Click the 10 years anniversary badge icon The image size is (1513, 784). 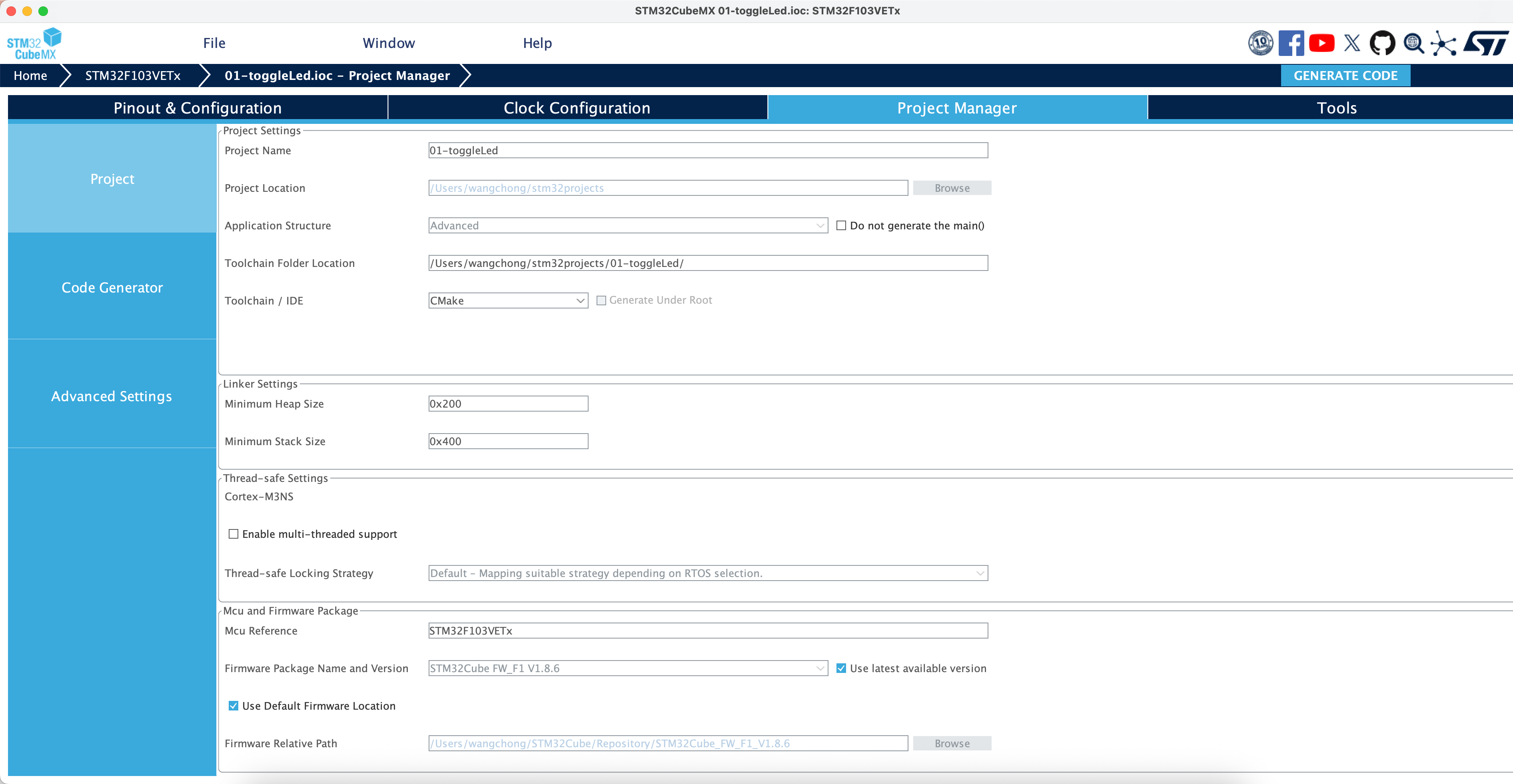click(x=1260, y=43)
